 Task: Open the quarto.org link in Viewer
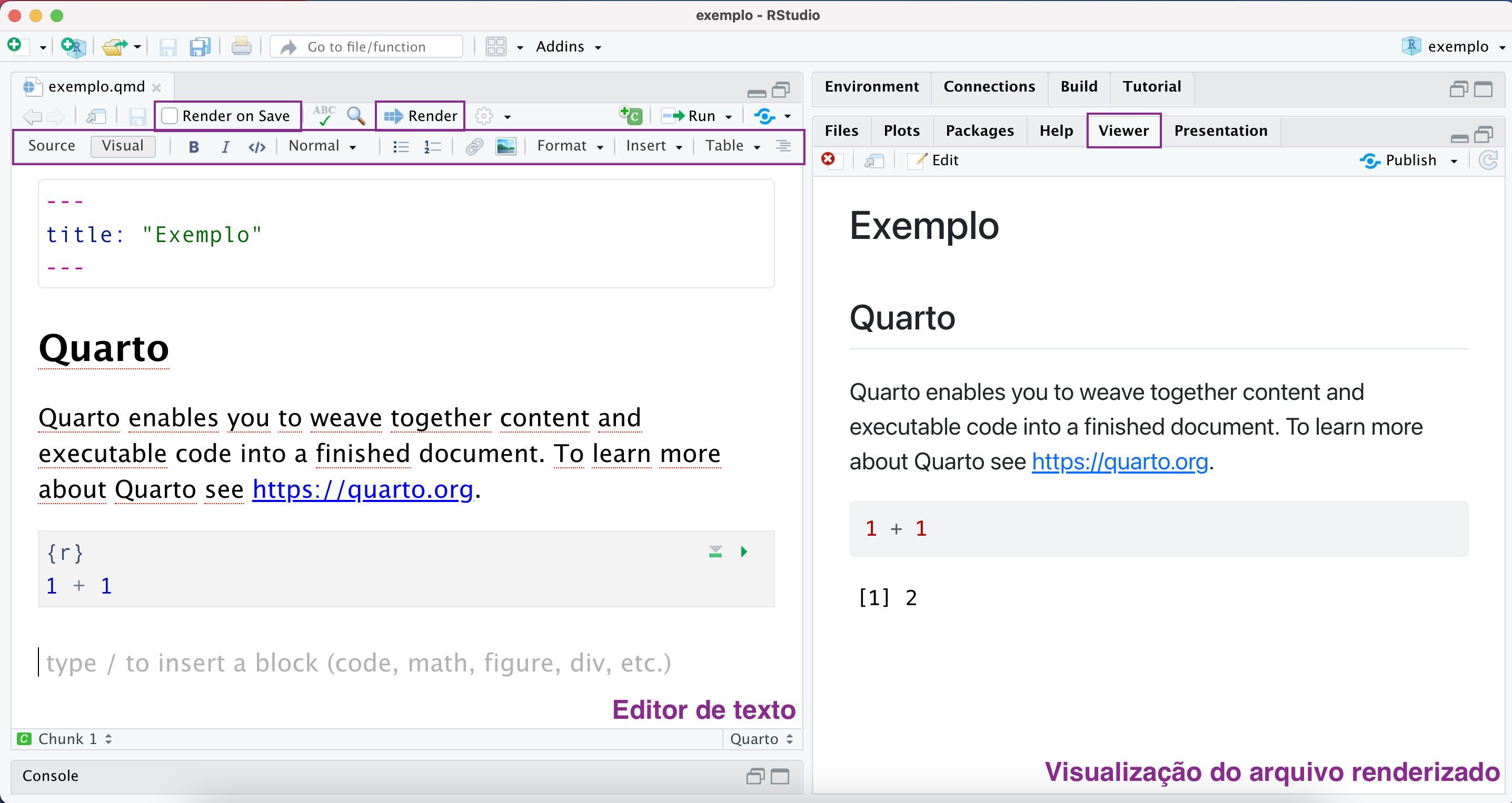pyautogui.click(x=1120, y=461)
